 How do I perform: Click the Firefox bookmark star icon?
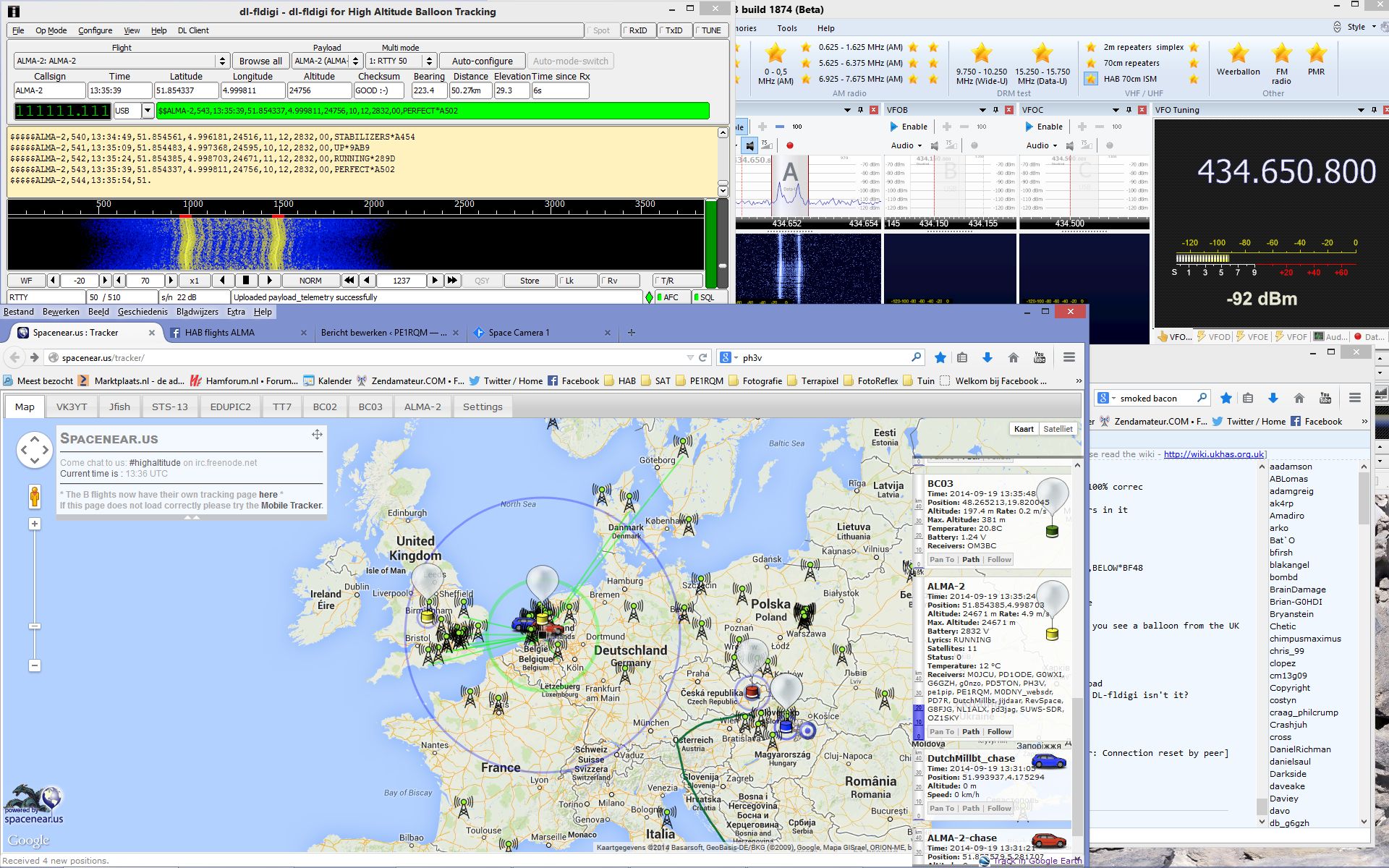[940, 357]
